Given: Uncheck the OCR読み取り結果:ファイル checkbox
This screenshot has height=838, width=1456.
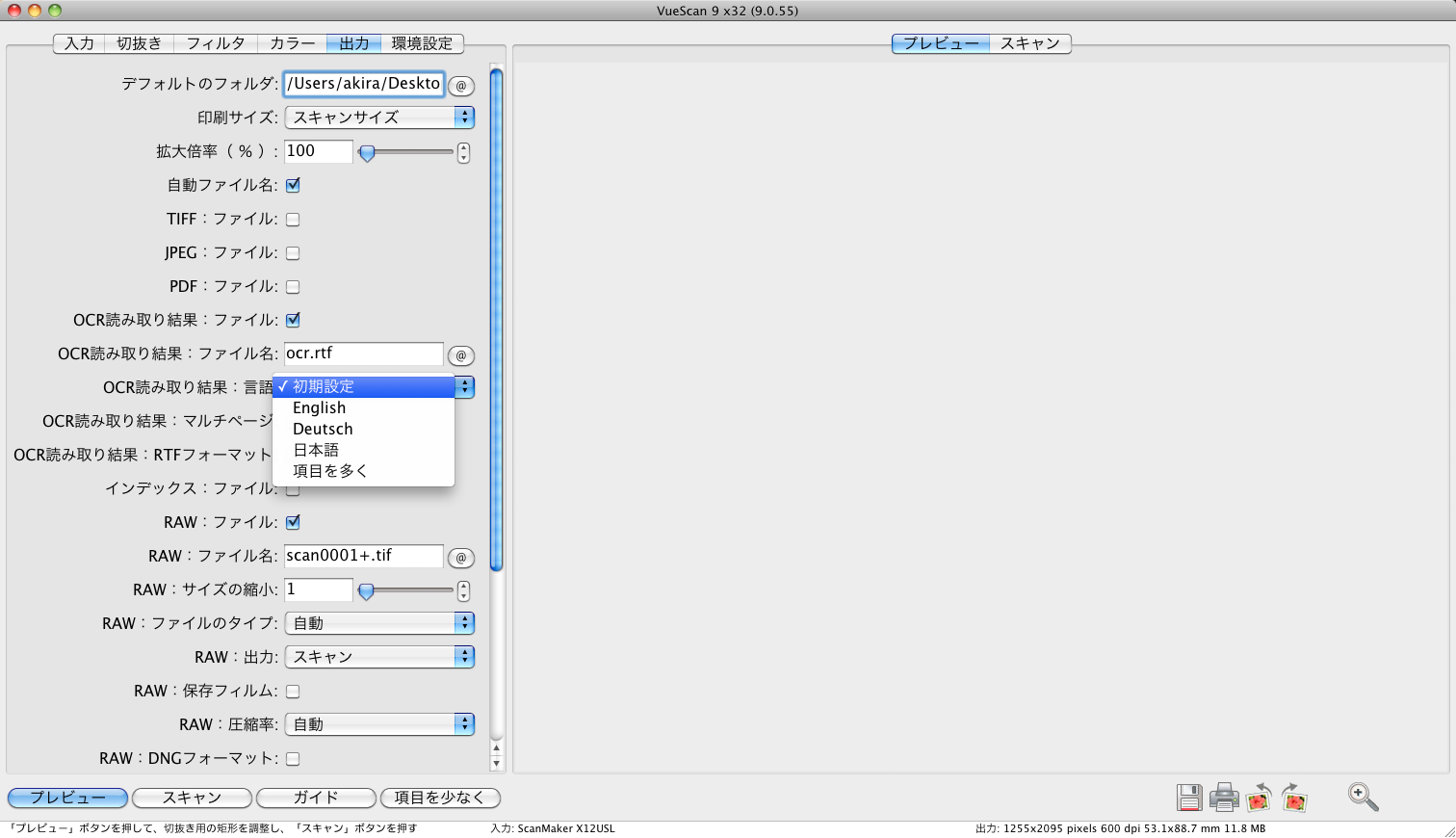Looking at the screenshot, I should [x=293, y=320].
